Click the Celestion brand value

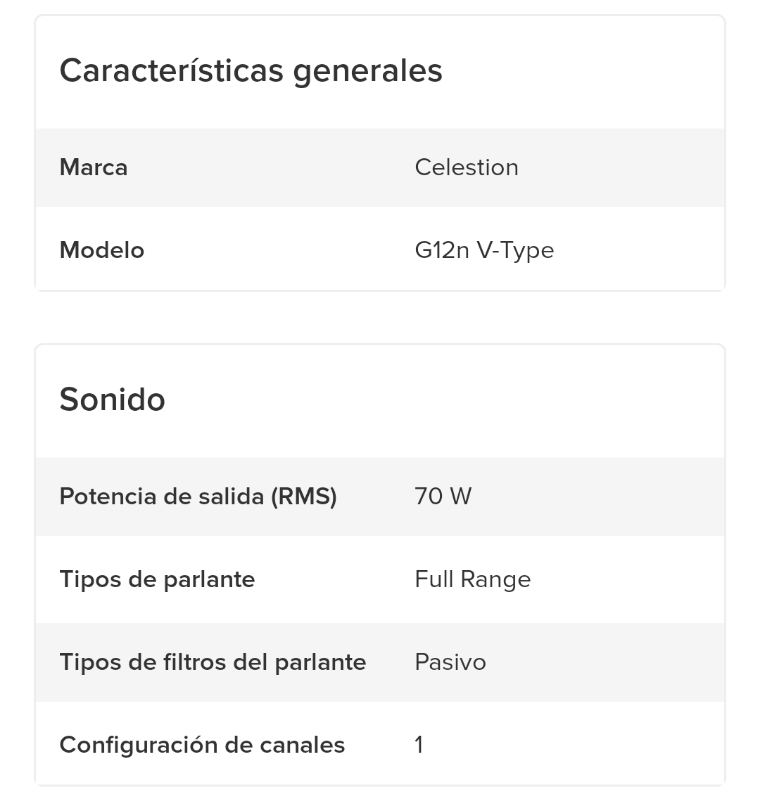pos(466,167)
